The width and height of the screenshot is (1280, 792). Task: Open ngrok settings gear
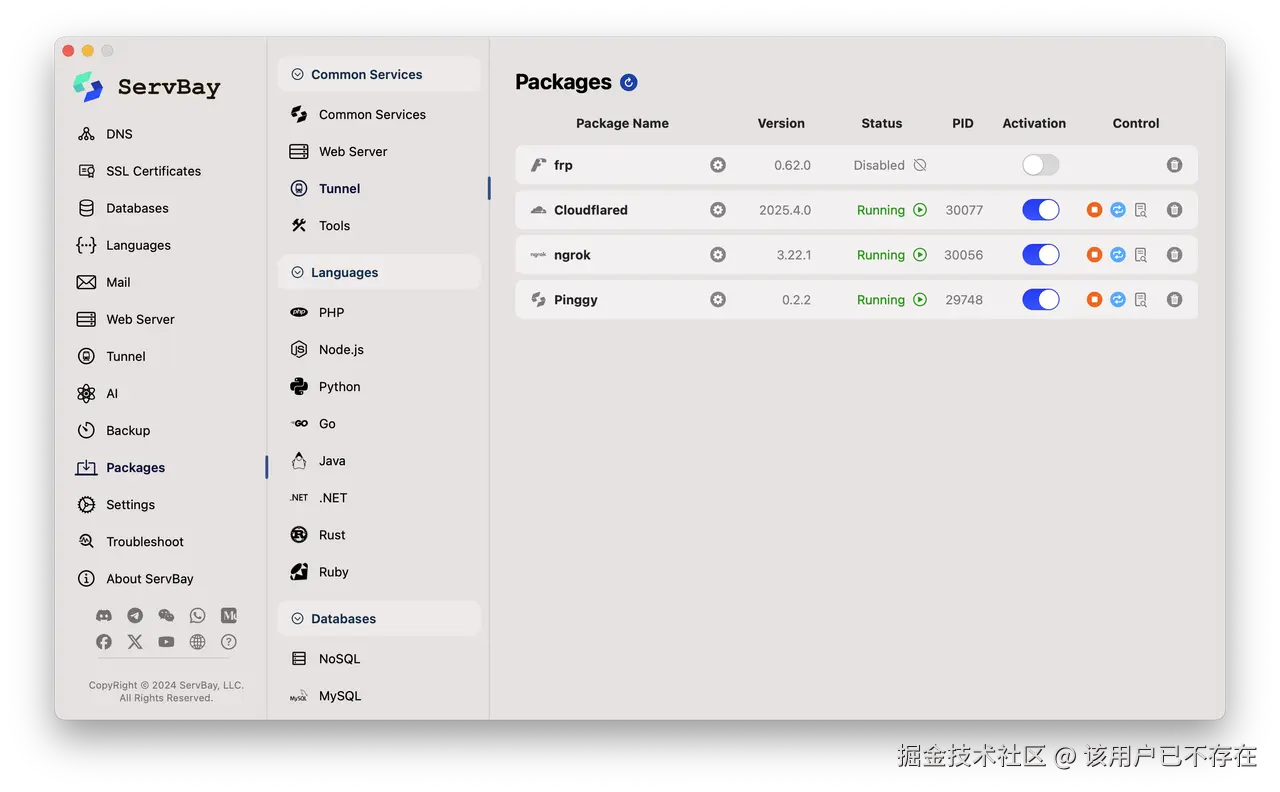click(x=718, y=255)
